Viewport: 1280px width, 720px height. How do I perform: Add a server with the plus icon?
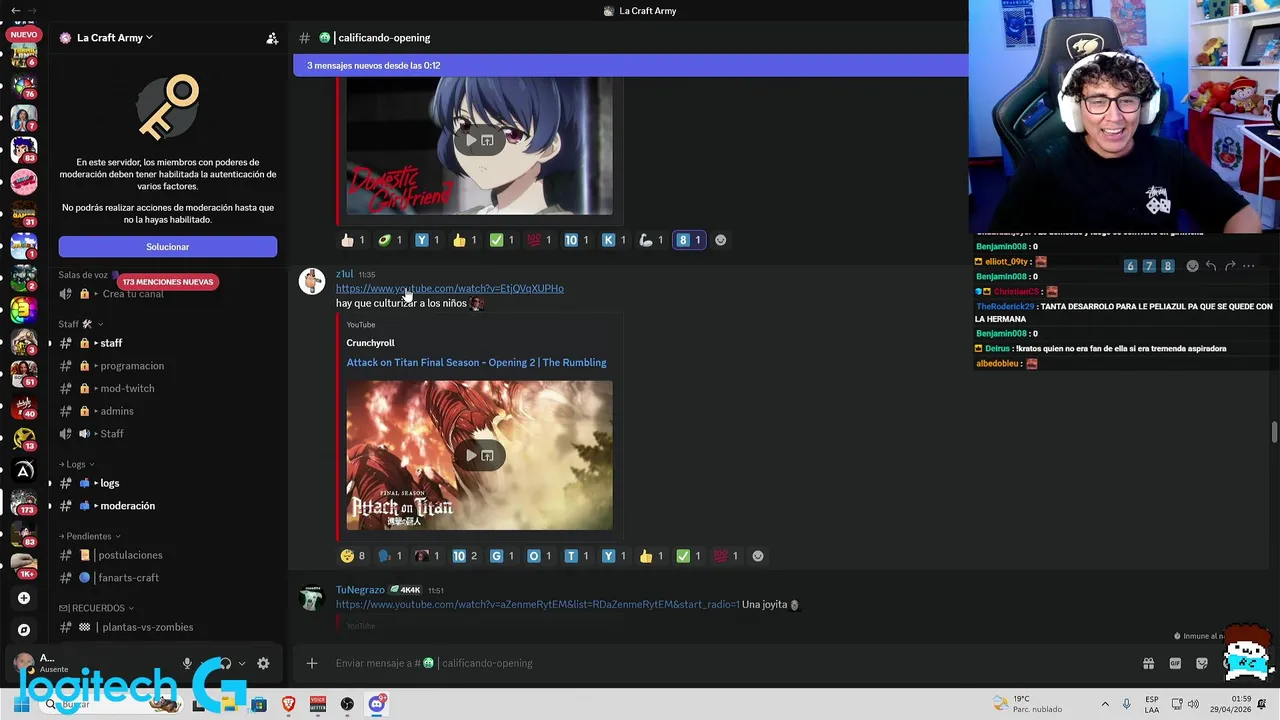(24, 598)
